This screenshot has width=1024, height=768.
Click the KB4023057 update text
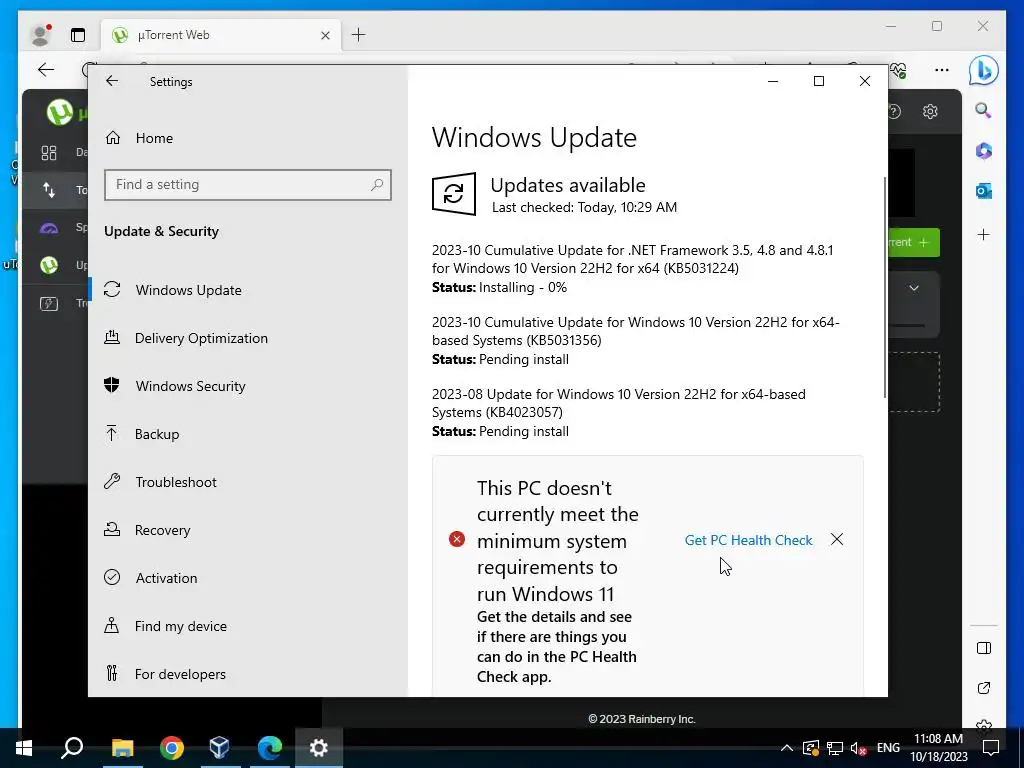click(x=618, y=403)
